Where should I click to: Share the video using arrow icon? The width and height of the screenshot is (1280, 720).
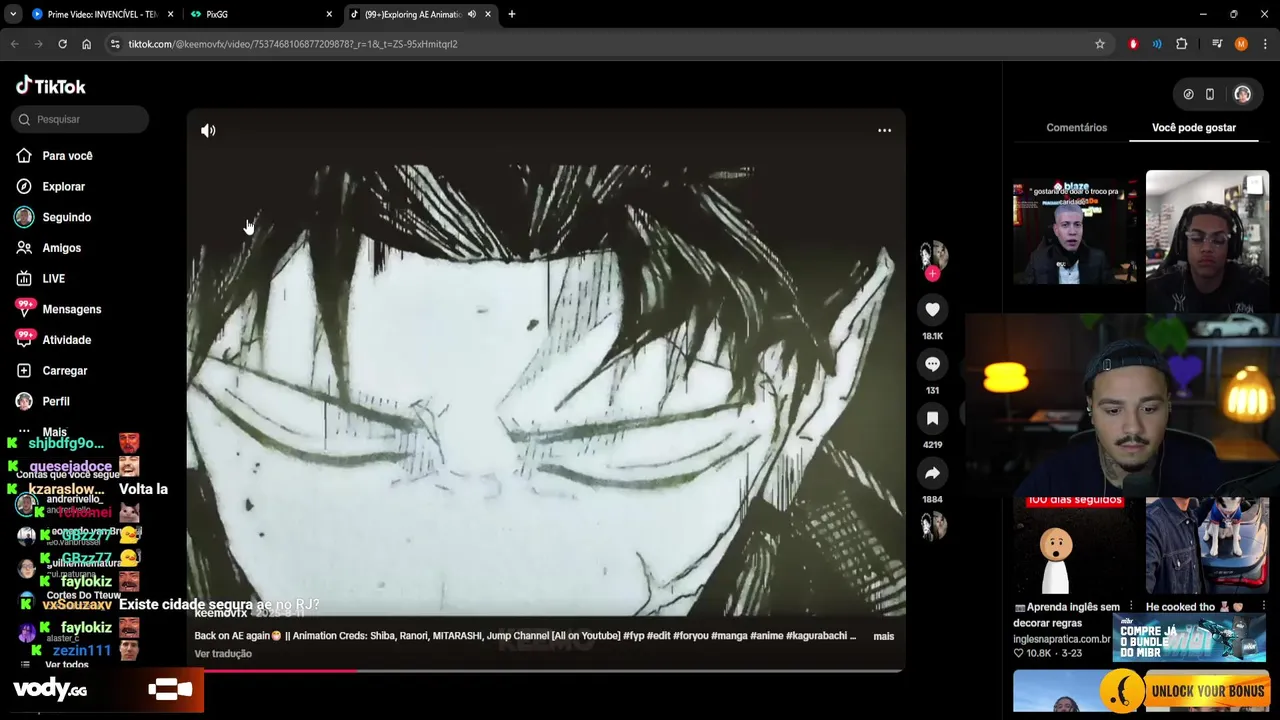(932, 473)
